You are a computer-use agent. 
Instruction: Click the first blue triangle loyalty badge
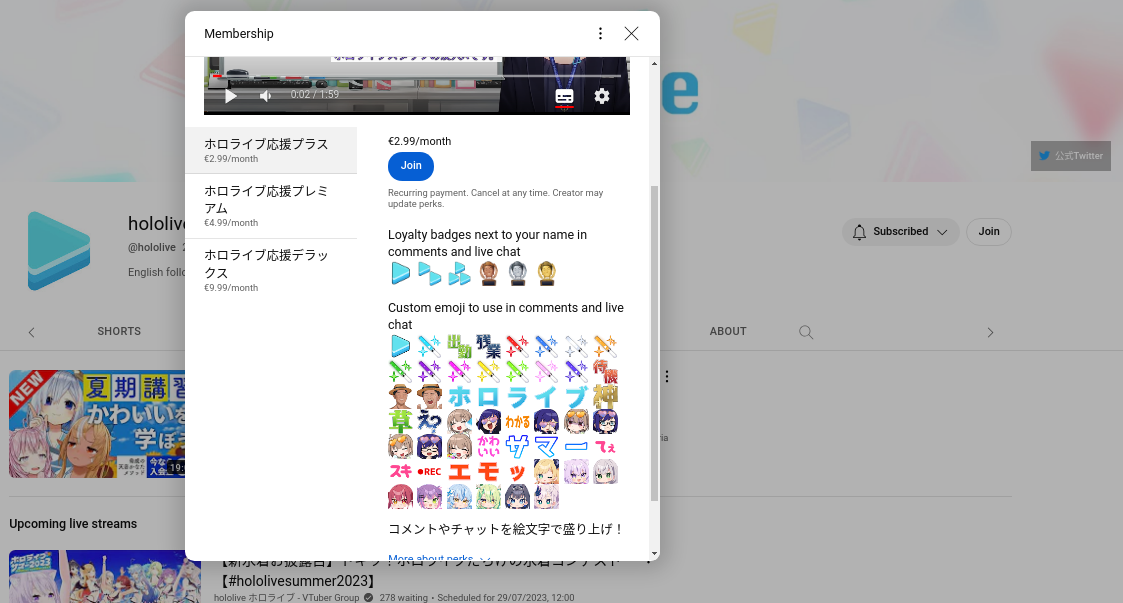(400, 273)
